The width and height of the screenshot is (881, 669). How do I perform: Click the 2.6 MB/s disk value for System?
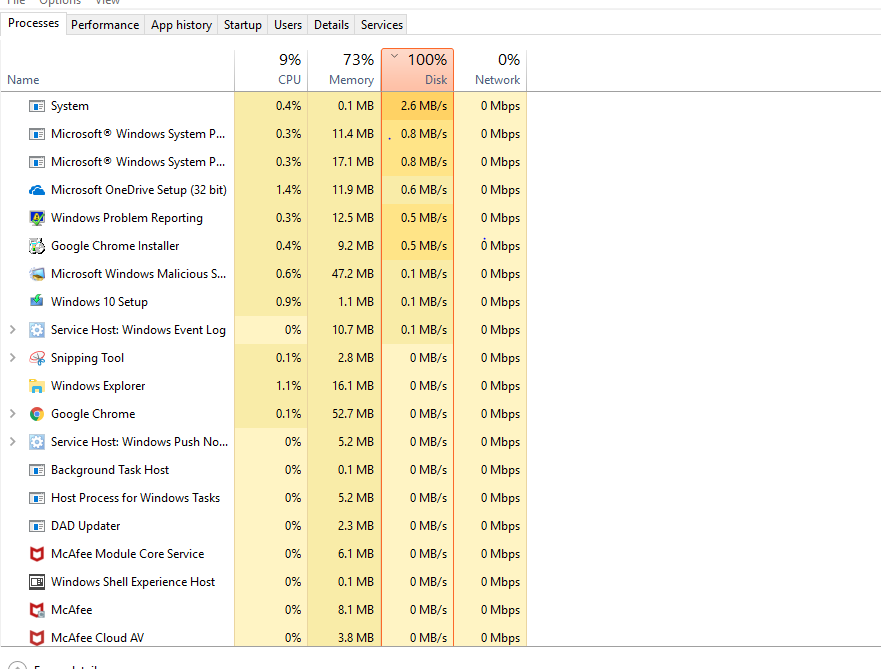tap(424, 106)
